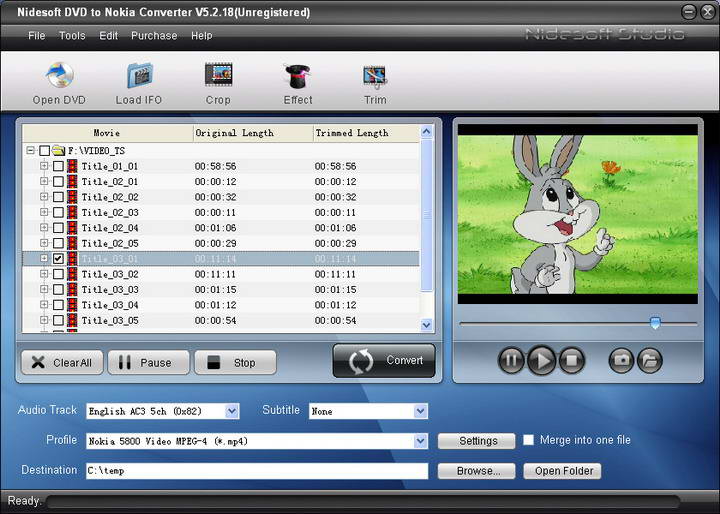Check the Title_03_05 checkbox
Viewport: 720px width, 514px height.
click(x=58, y=320)
